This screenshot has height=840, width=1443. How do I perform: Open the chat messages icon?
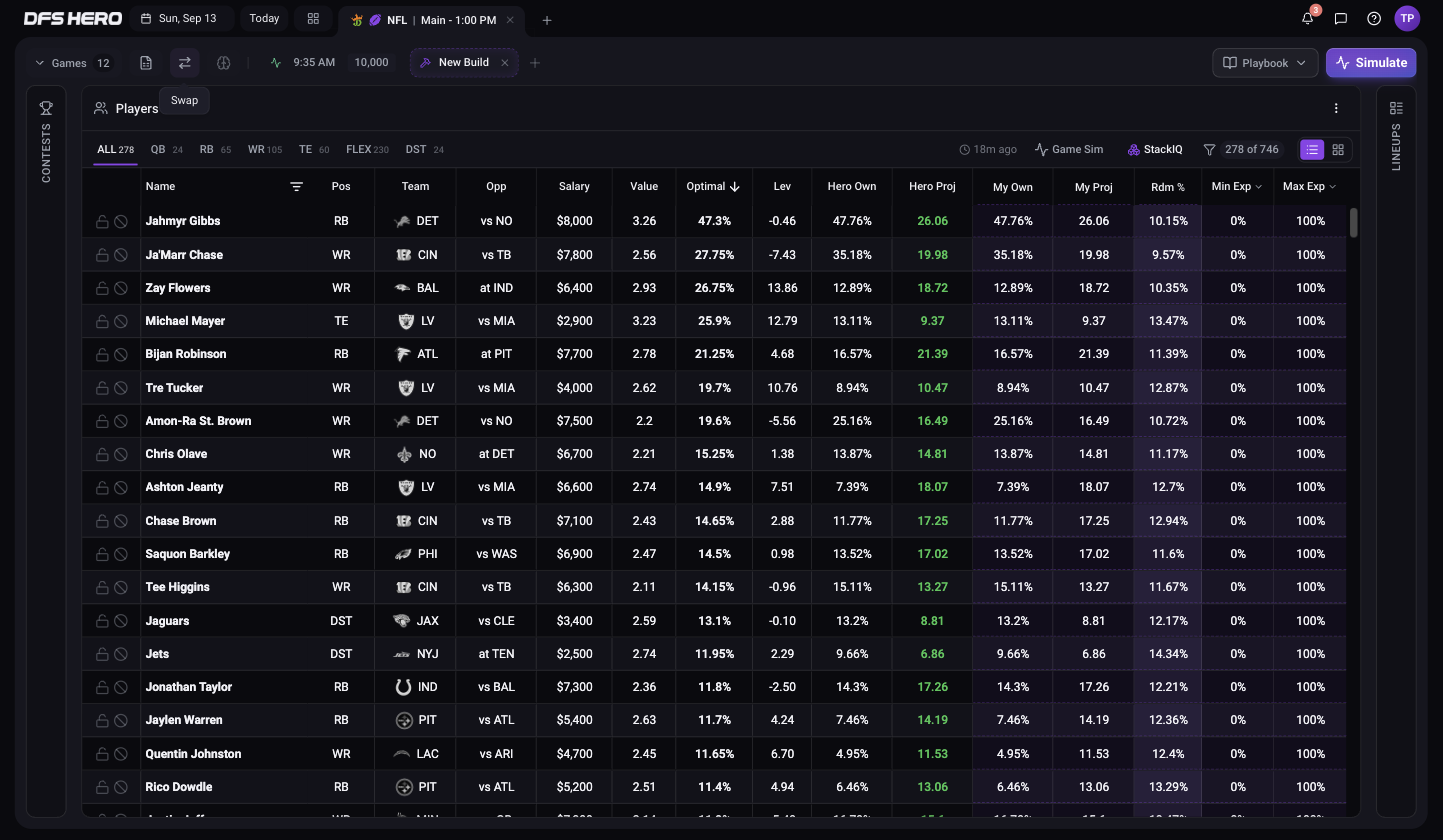(1341, 18)
